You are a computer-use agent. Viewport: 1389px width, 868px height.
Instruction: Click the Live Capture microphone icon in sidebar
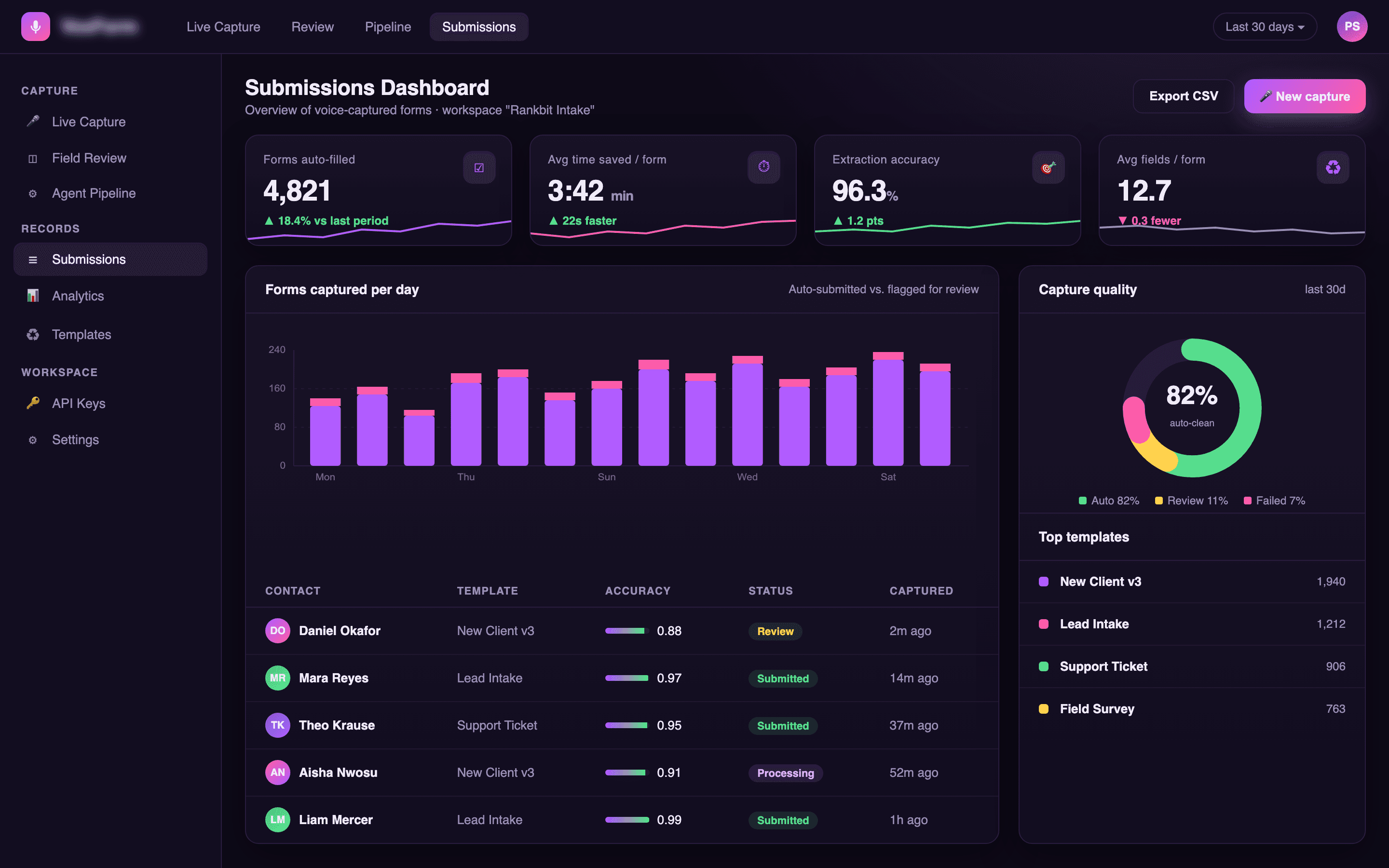tap(33, 121)
